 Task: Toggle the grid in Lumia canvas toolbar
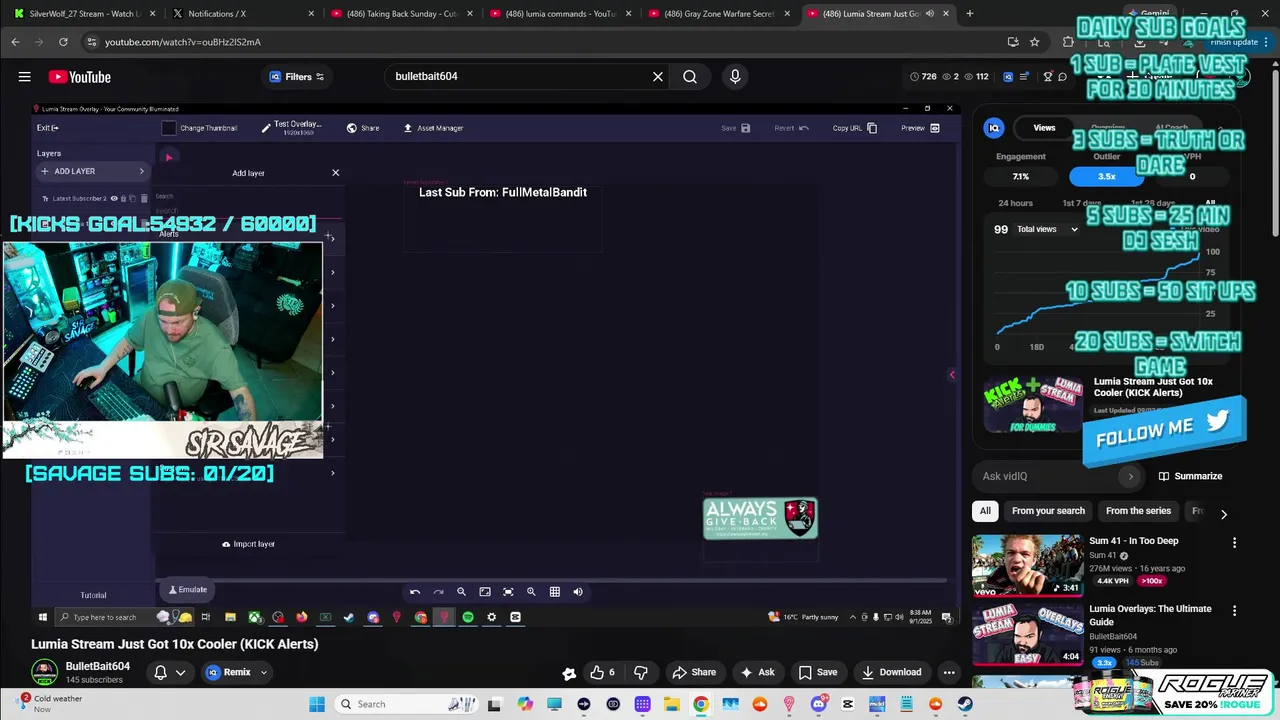(x=555, y=592)
